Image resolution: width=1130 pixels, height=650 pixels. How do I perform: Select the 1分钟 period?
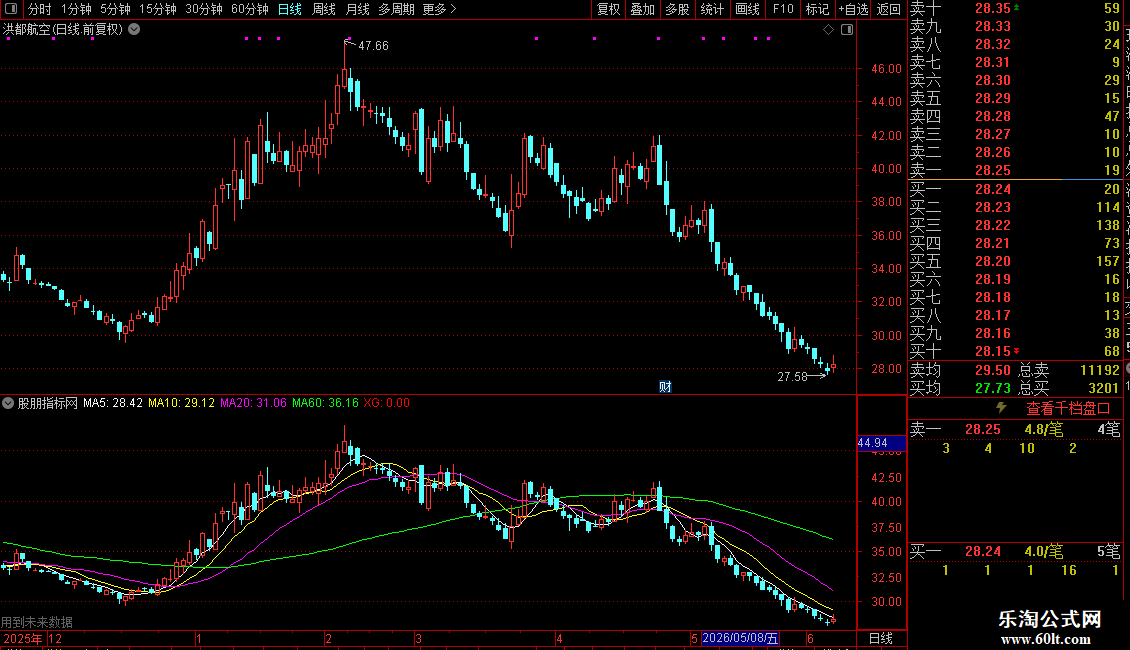(76, 9)
